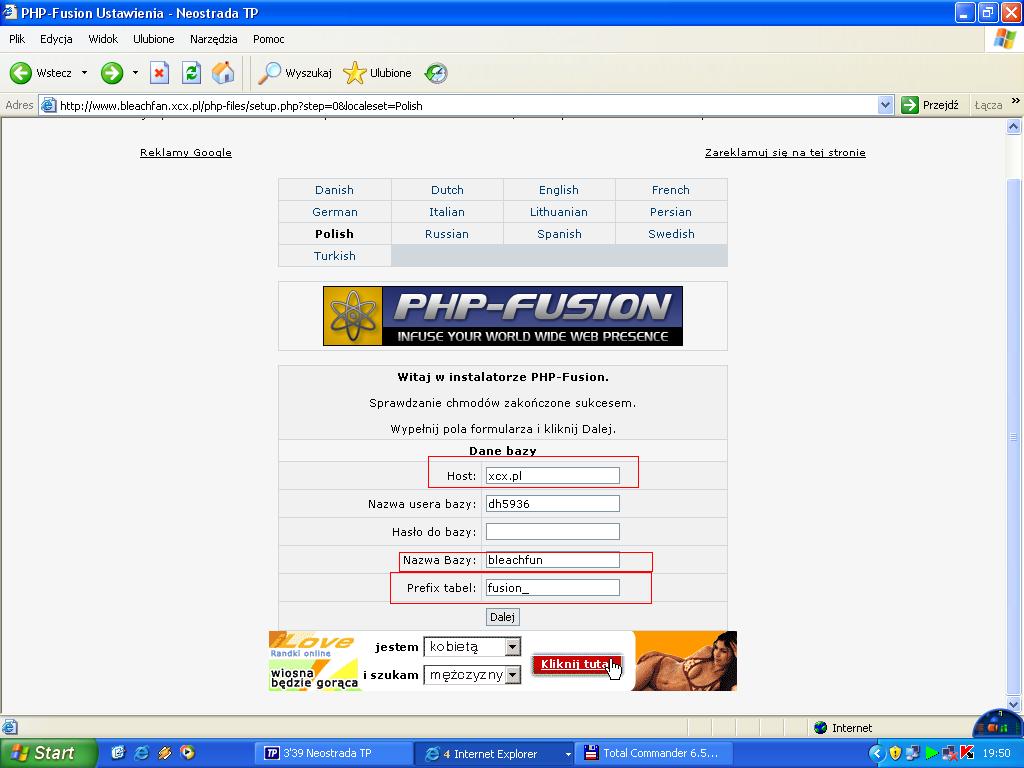
Task: Open Back button history dropdown arrow
Action: pyautogui.click(x=84, y=73)
